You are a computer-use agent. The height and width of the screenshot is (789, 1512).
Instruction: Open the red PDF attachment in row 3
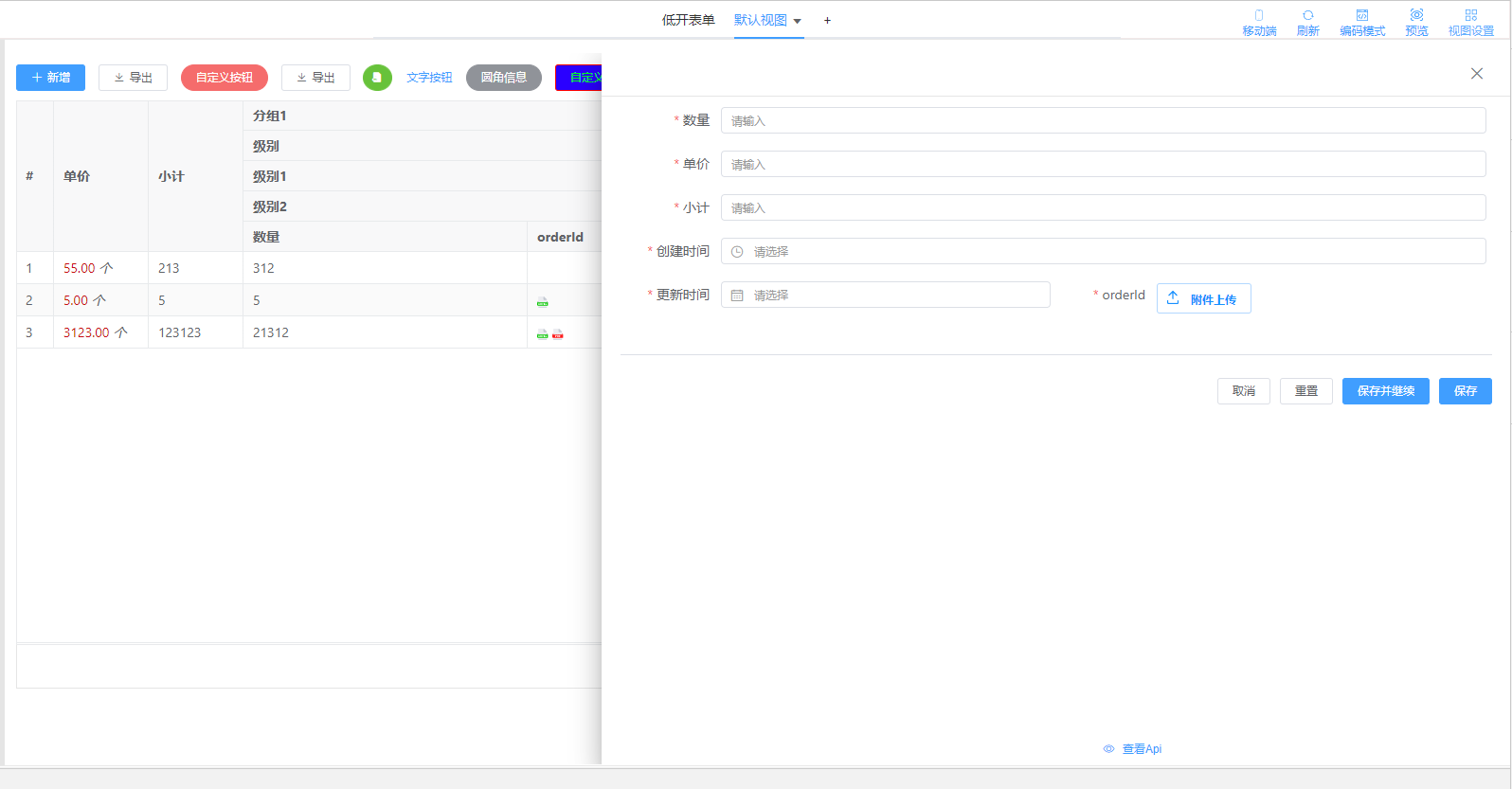click(x=558, y=333)
